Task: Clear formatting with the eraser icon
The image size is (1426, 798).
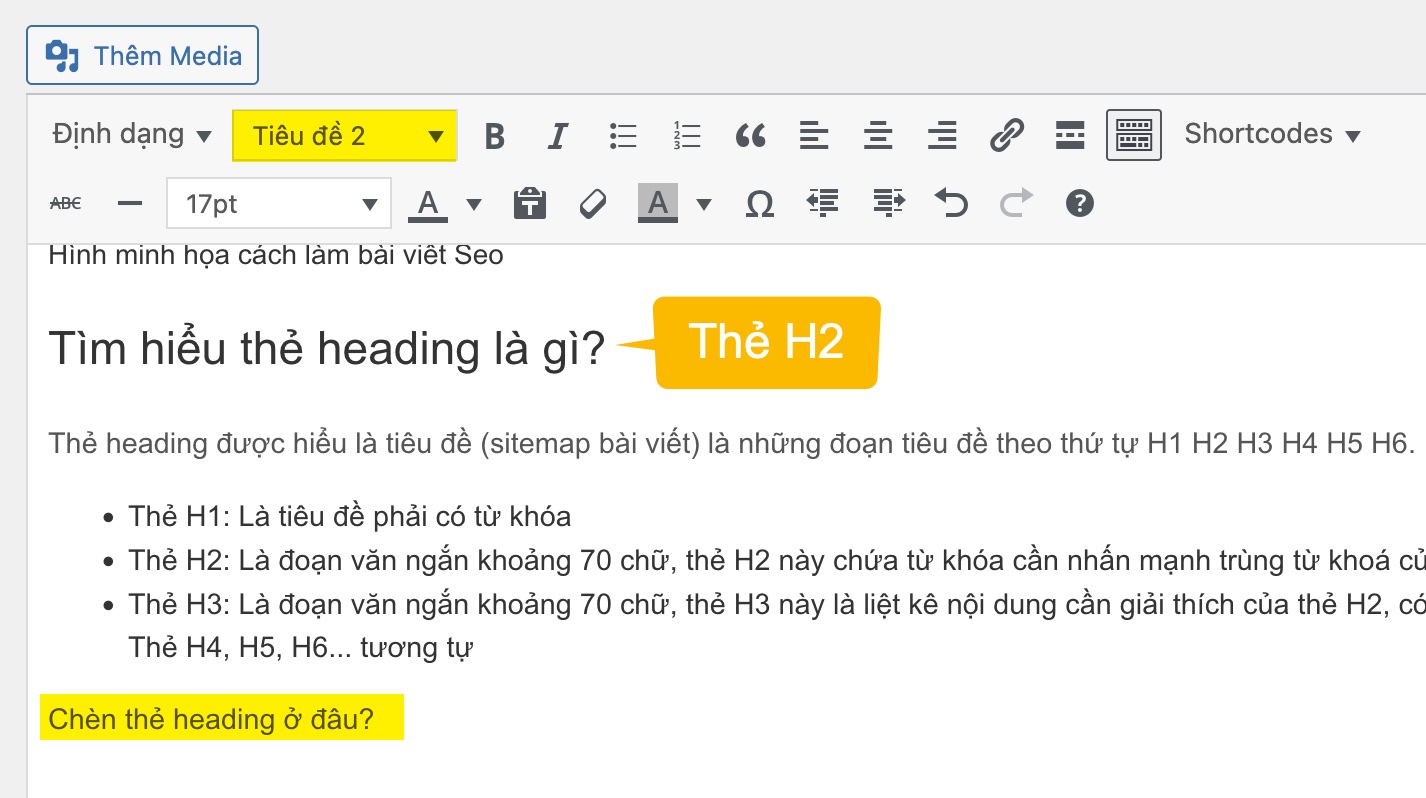Action: [593, 204]
